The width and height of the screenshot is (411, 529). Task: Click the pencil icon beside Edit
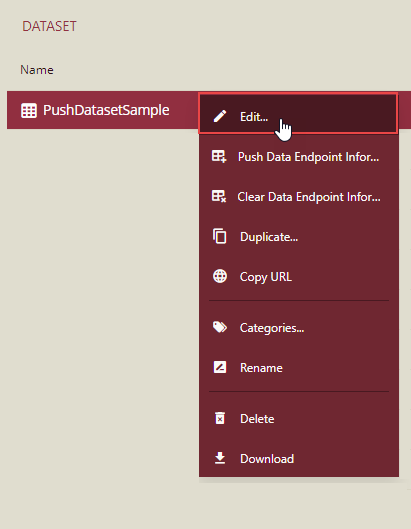click(220, 116)
